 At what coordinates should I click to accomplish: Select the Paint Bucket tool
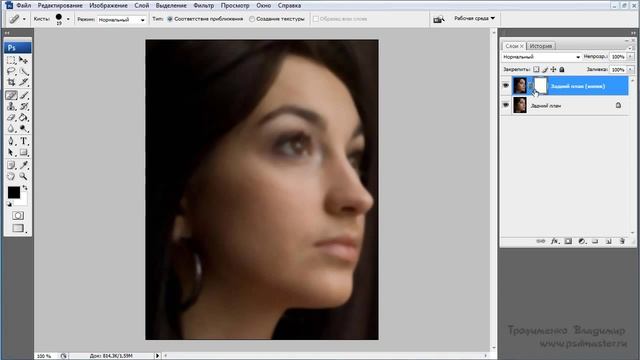(x=24, y=118)
